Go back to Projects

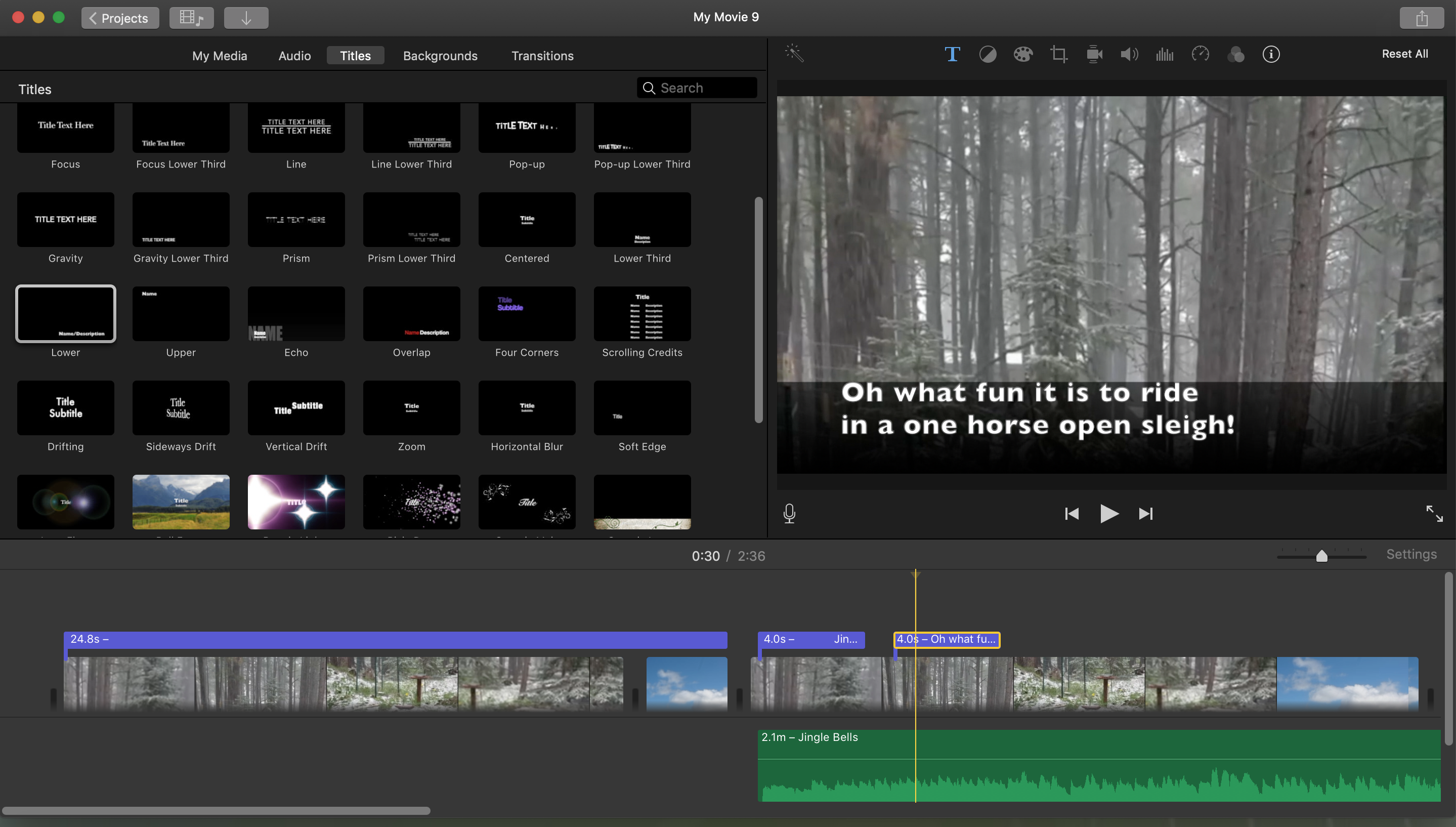click(x=120, y=18)
